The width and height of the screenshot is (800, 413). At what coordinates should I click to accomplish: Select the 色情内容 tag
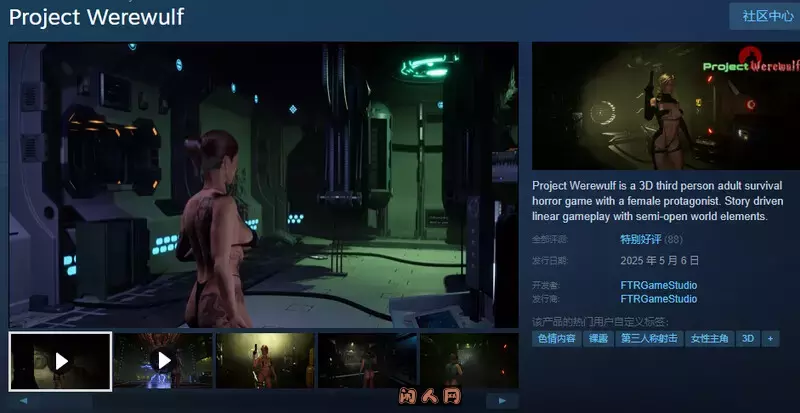pyautogui.click(x=555, y=339)
